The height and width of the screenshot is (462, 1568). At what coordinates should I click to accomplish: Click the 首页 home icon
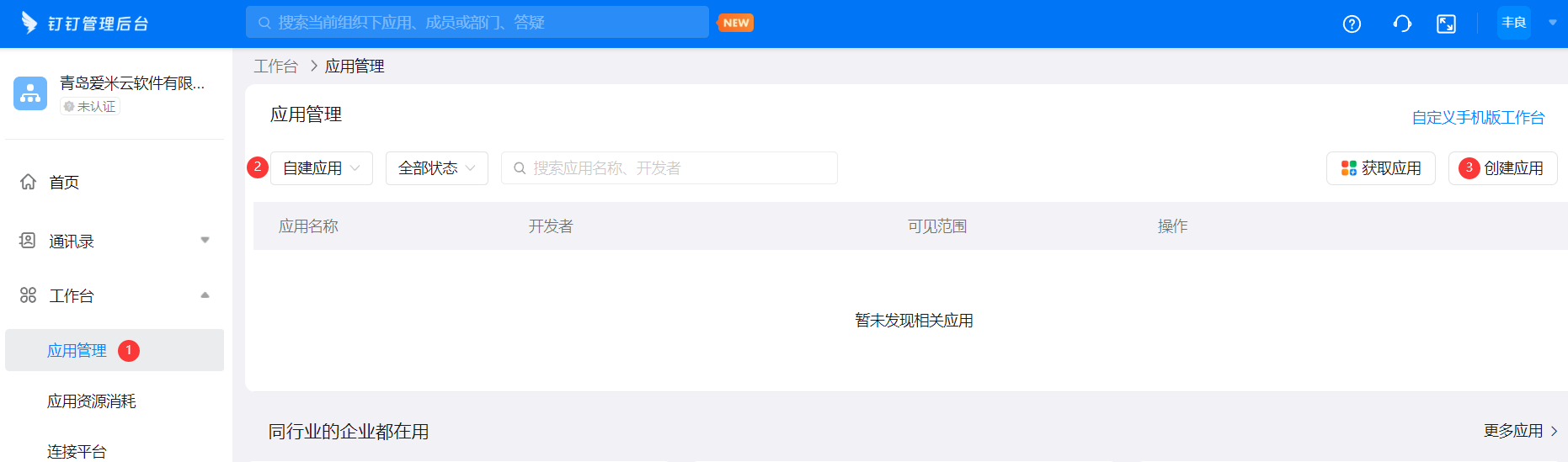click(x=28, y=182)
